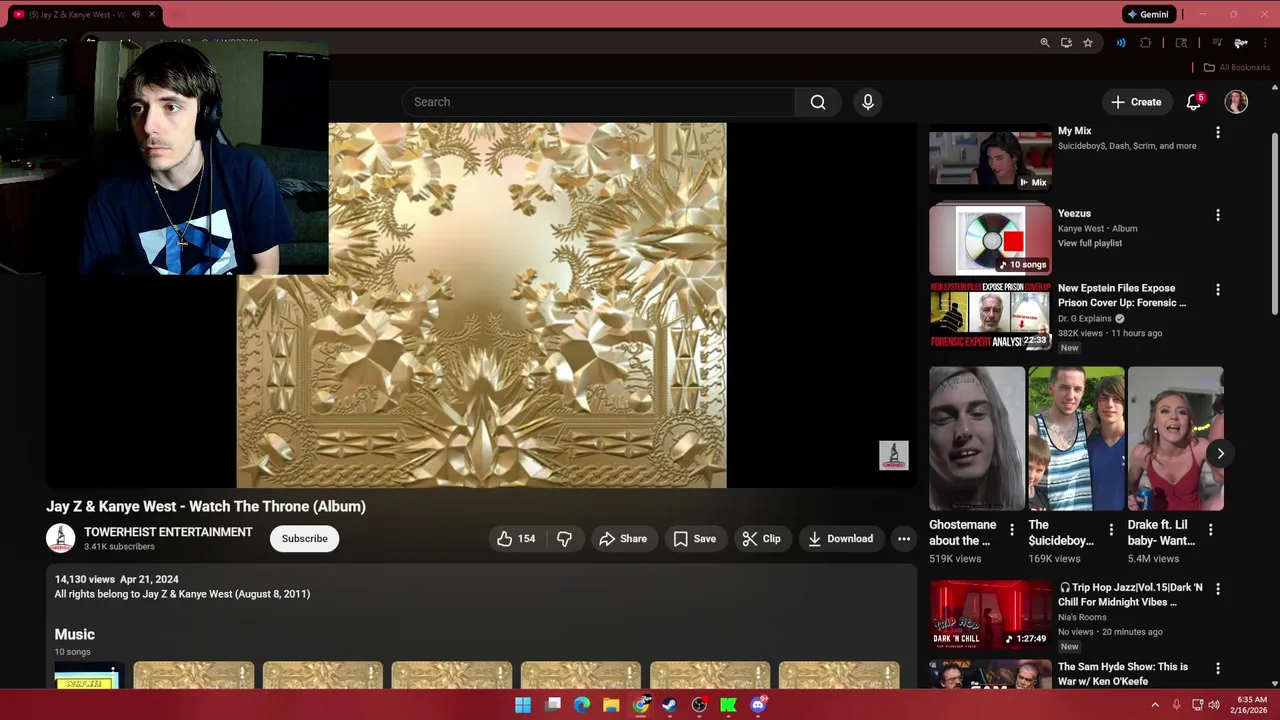1280x720 pixels.
Task: Open options for The Sam Hyde Show
Action: [1217, 668]
